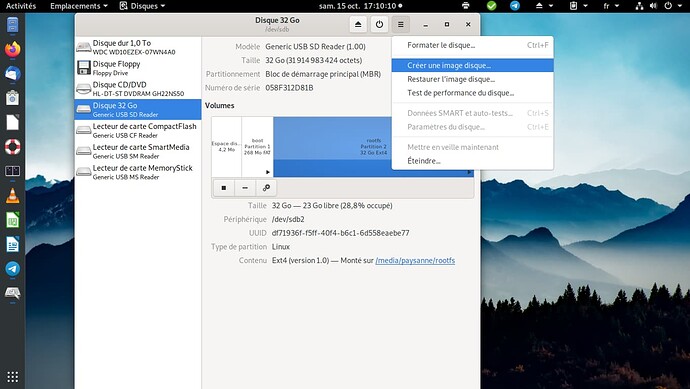
Task: Launch VLC media player from dock
Action: click(12, 195)
